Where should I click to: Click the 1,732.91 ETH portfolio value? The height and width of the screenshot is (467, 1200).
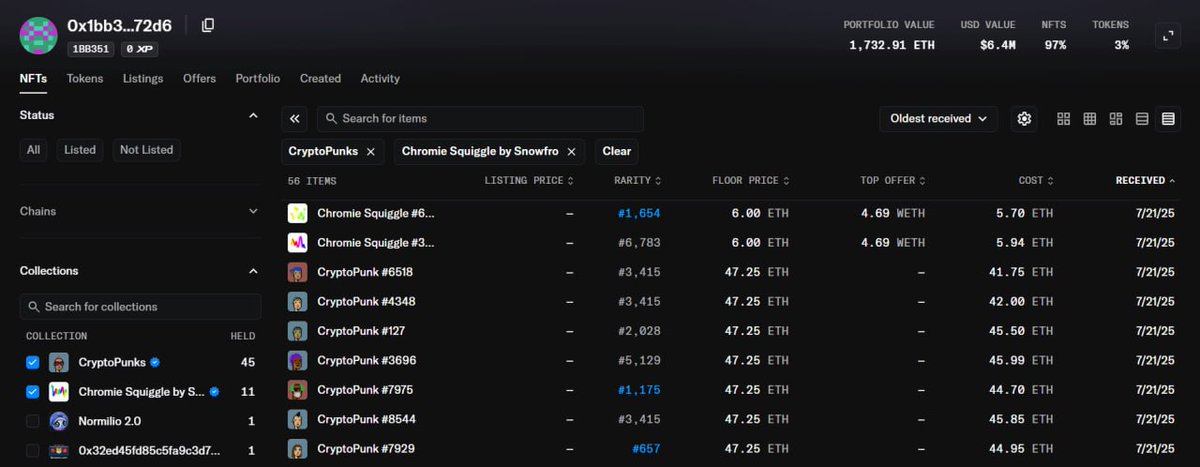892,45
